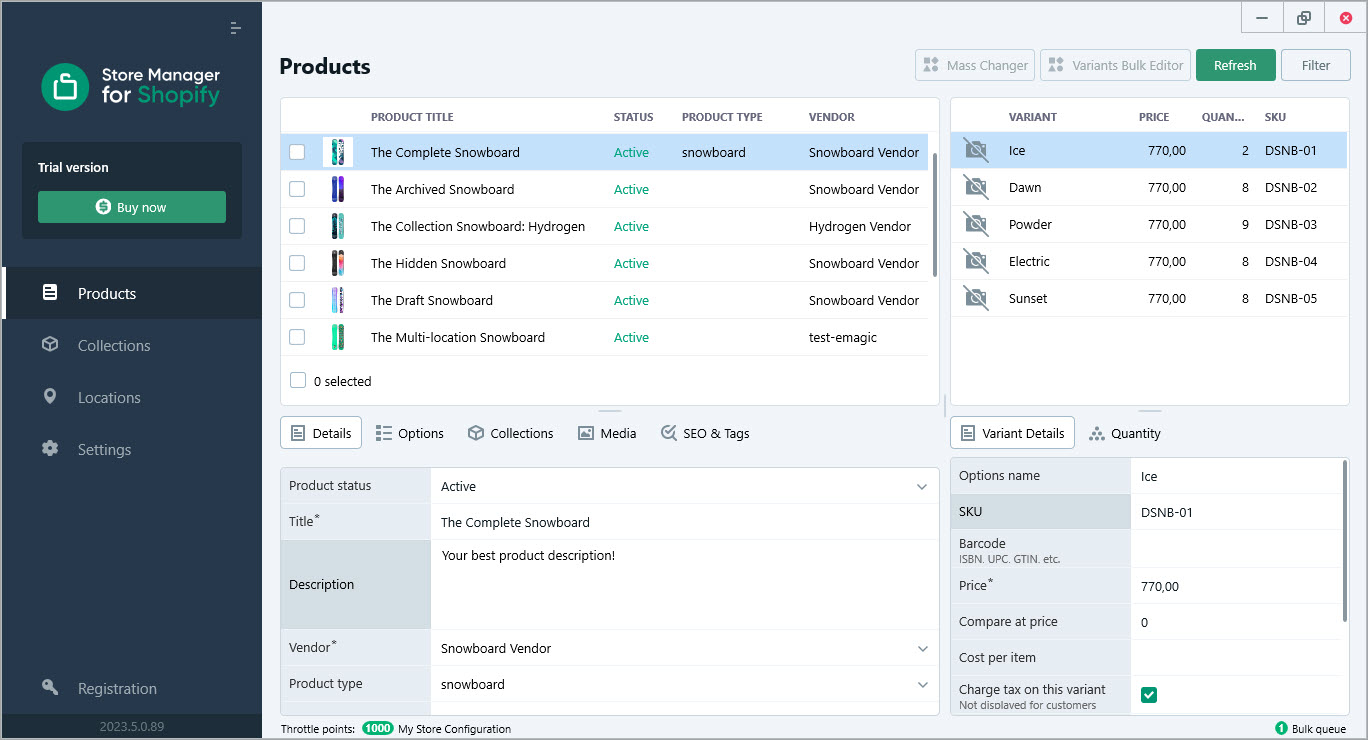Click the Store Manager for Shopify logo
The image size is (1368, 740).
131,86
